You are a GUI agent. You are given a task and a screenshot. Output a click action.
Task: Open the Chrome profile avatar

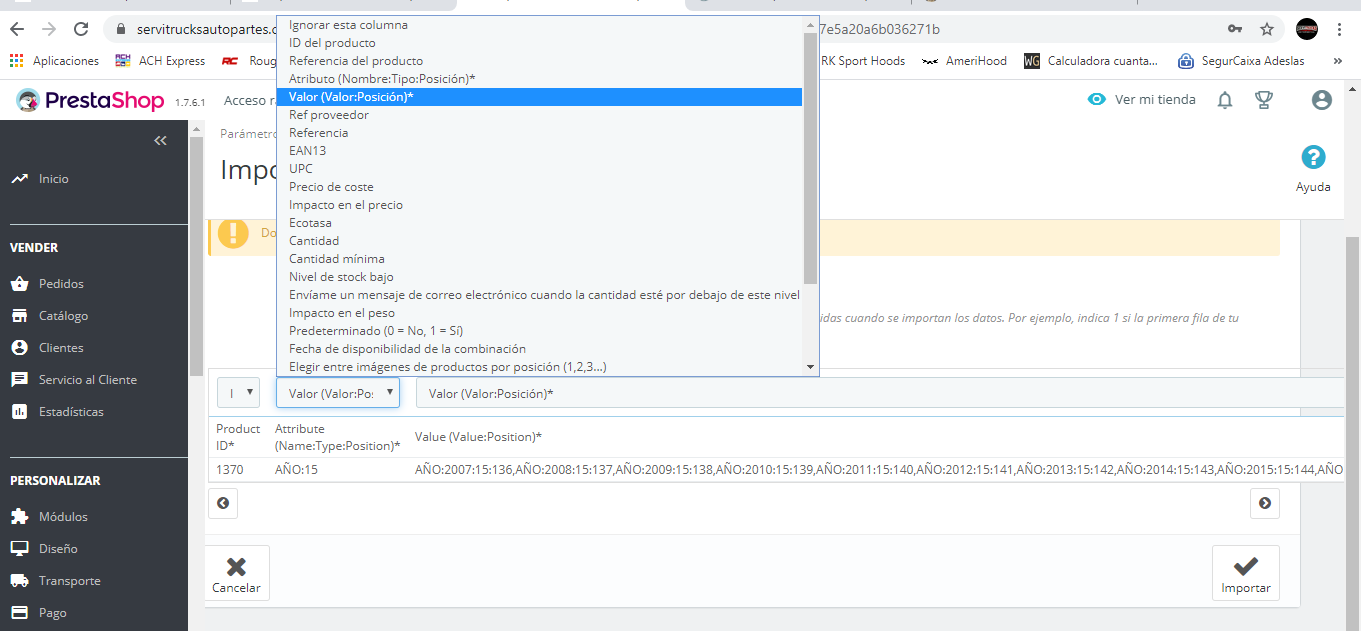point(1306,29)
